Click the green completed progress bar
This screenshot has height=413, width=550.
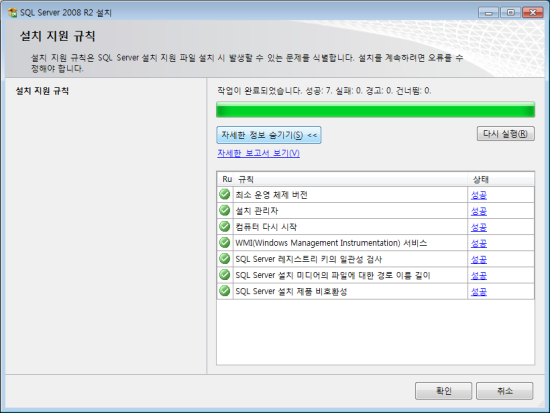click(x=375, y=110)
